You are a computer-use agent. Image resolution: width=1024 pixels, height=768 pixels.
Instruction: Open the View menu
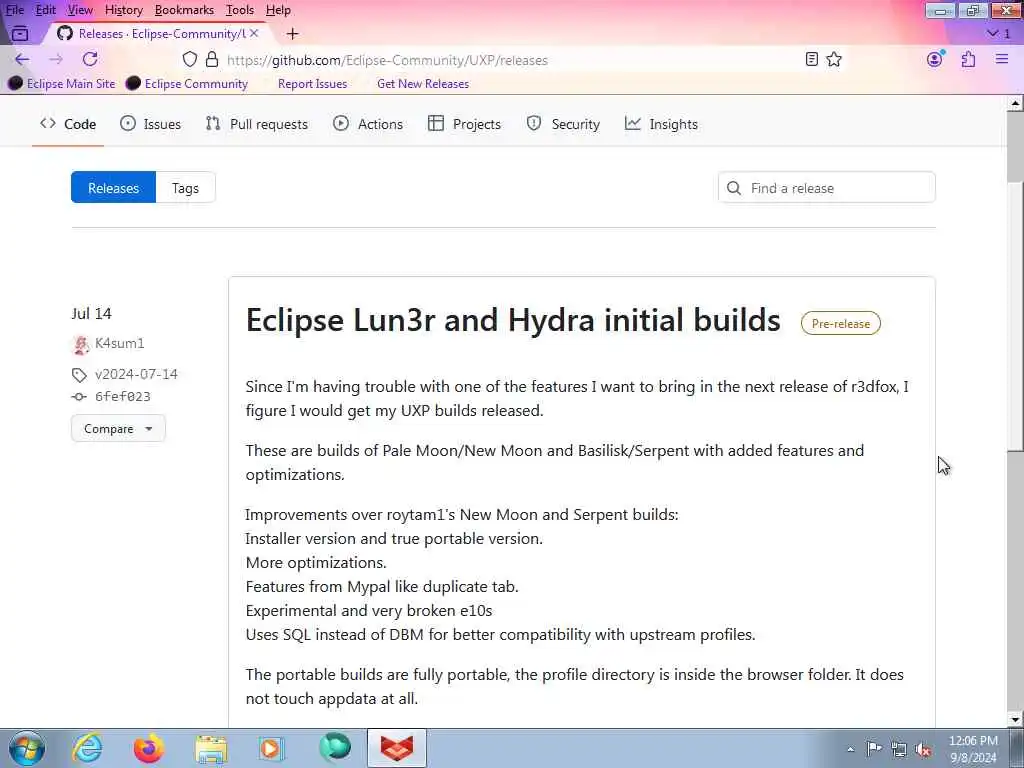pos(80,10)
